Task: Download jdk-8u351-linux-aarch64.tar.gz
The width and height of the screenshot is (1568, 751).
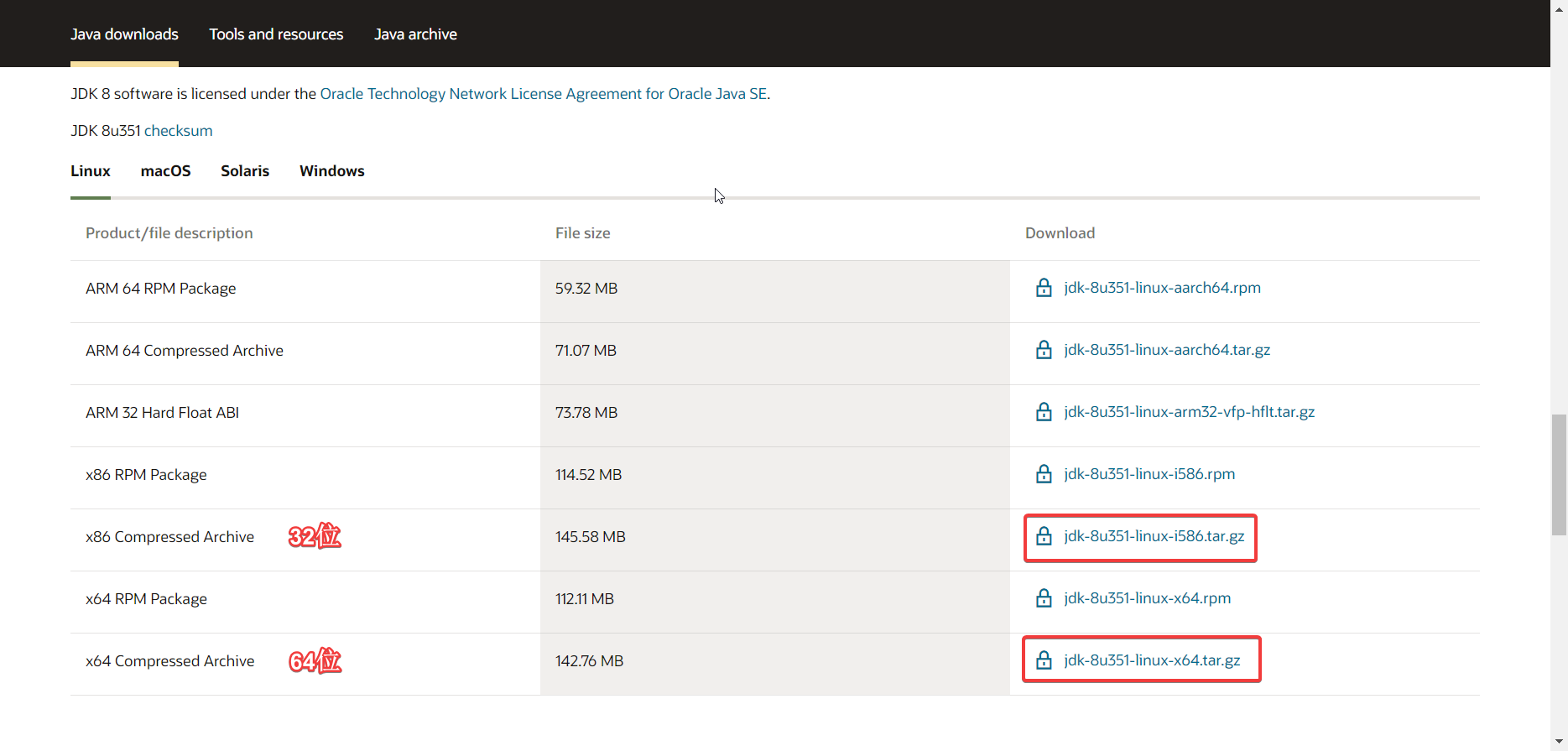Action: click(1167, 350)
